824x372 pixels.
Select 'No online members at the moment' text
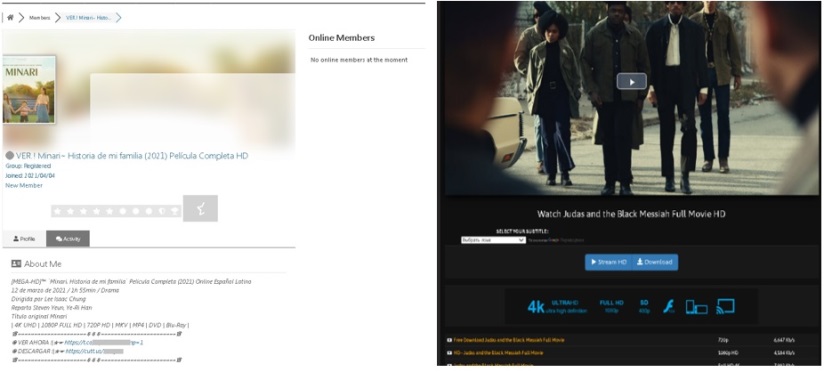point(359,60)
